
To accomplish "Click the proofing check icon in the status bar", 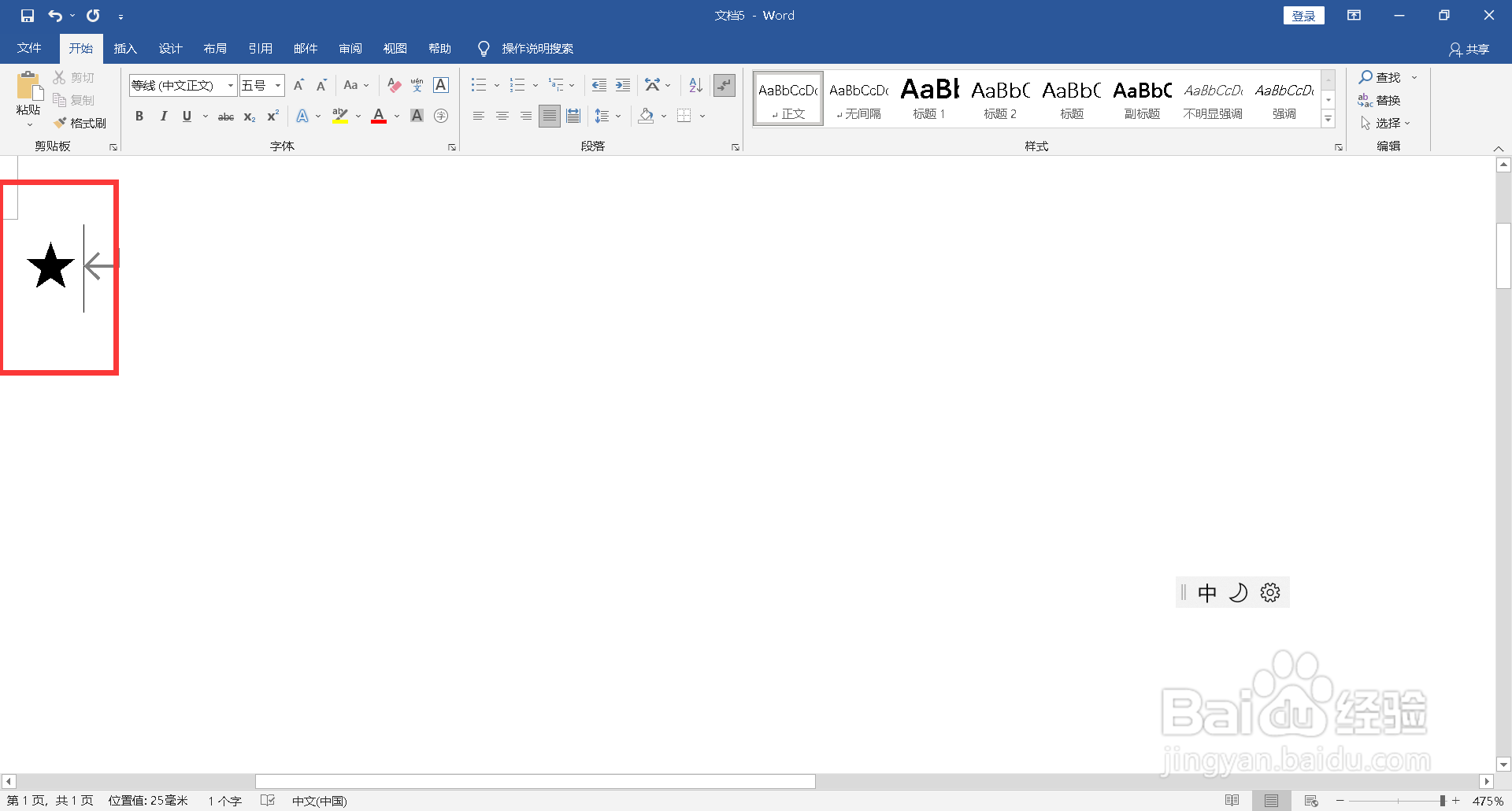I will pos(268,801).
